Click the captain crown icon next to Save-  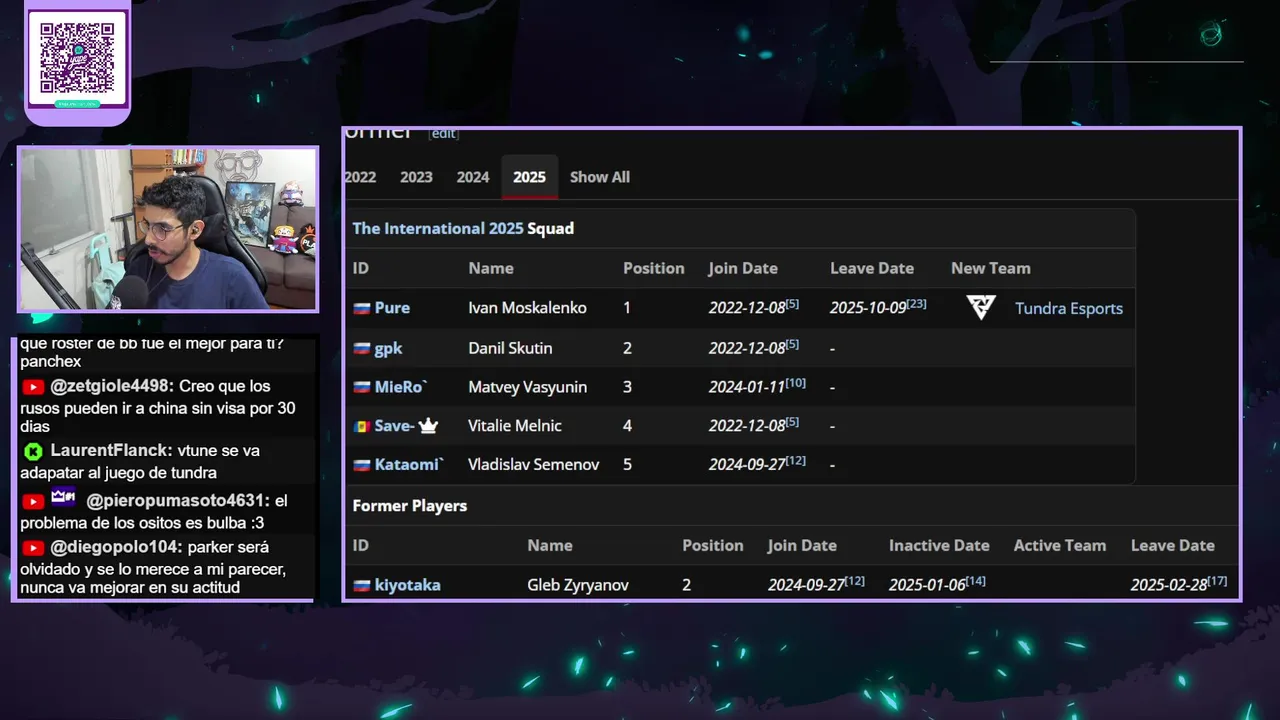(x=428, y=425)
